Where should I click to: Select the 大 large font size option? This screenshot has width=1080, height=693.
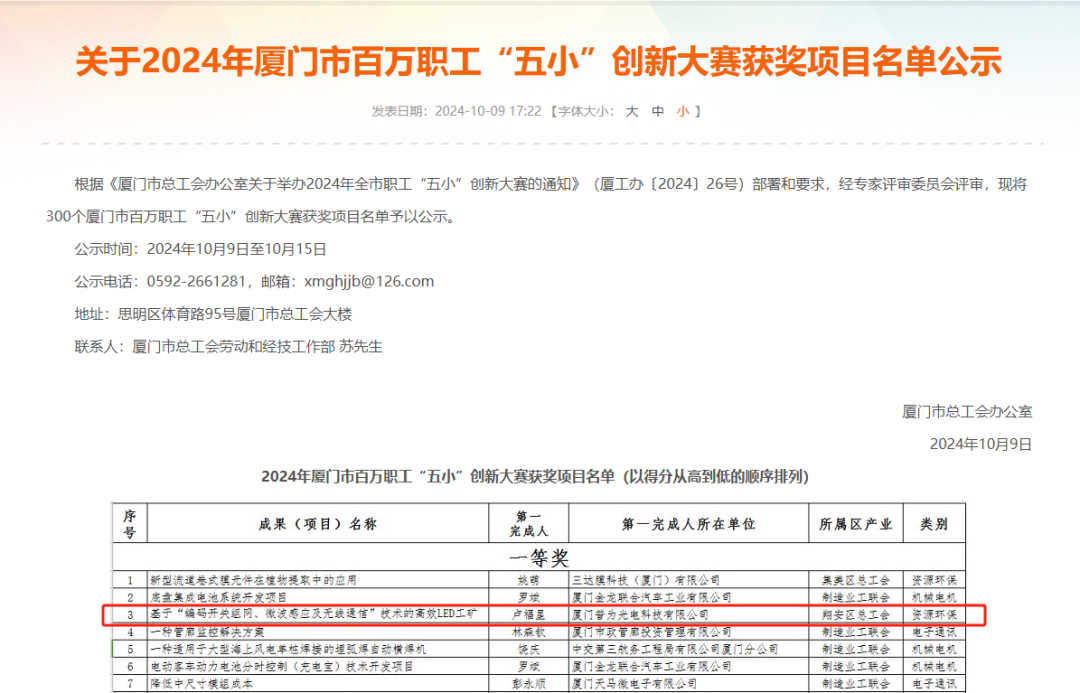coord(632,111)
